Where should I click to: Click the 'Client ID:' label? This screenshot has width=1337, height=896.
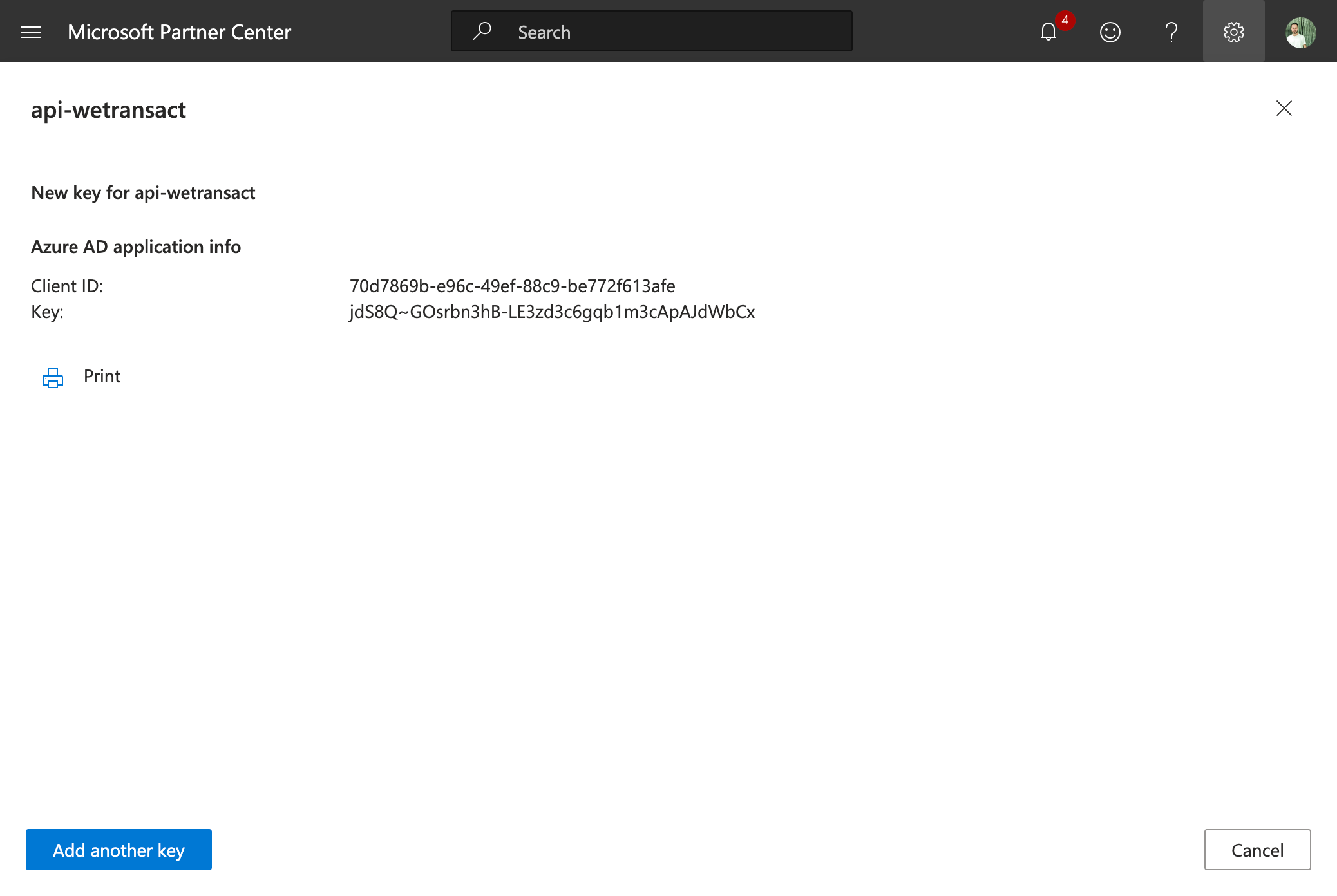coord(67,286)
